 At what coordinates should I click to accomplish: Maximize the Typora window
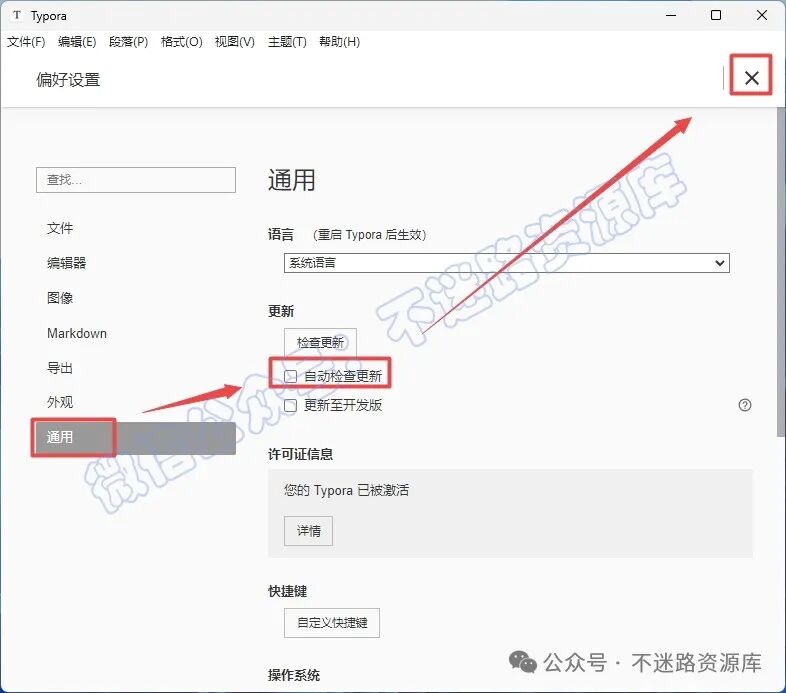pyautogui.click(x=716, y=16)
